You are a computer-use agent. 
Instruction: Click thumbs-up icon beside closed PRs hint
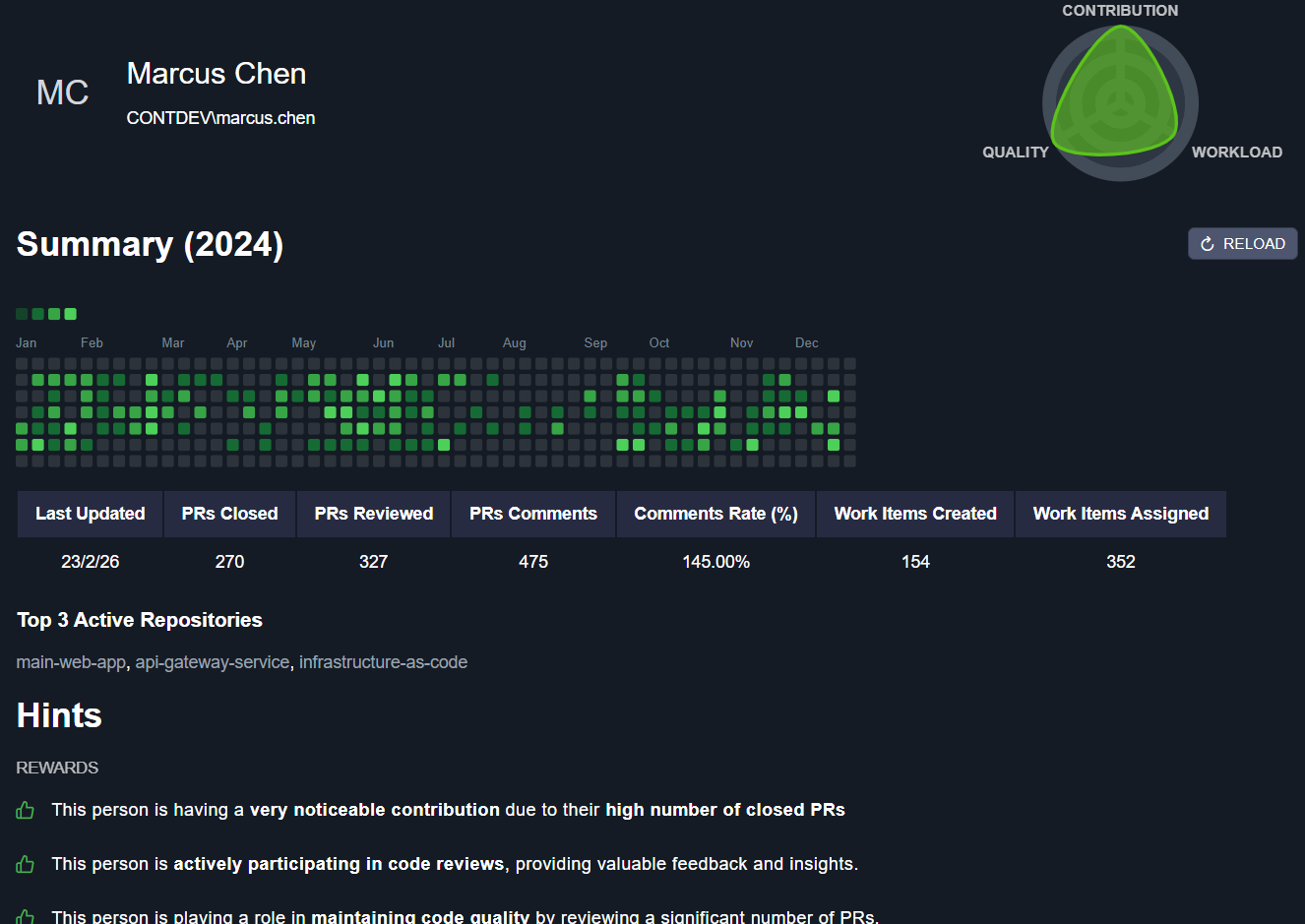(x=26, y=811)
